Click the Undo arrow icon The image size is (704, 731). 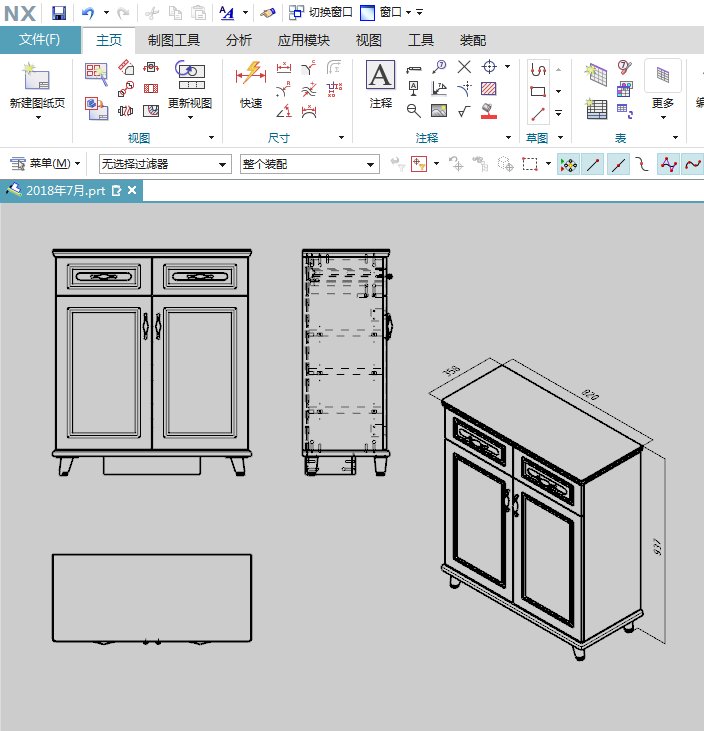click(x=88, y=13)
